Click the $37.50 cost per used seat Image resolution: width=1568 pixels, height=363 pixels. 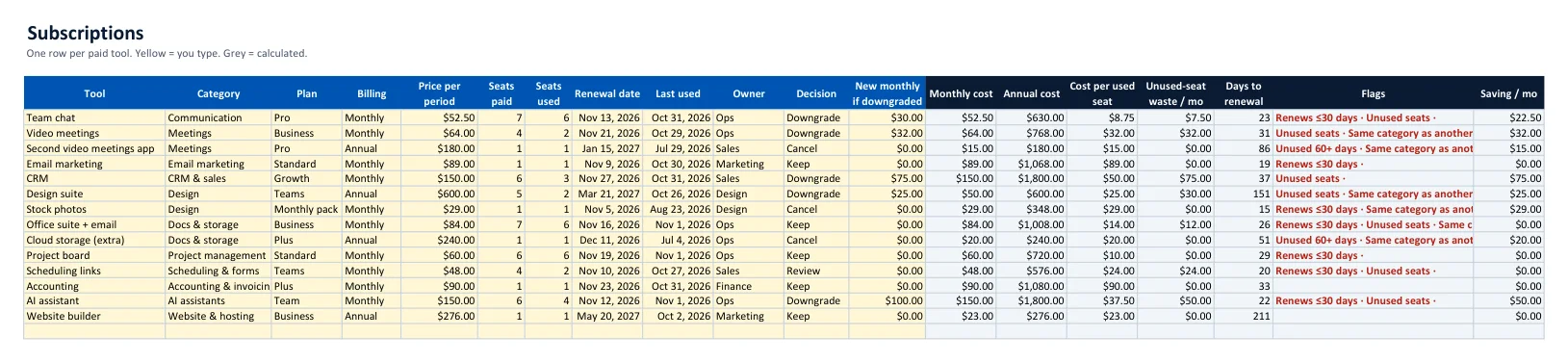pyautogui.click(x=1102, y=300)
